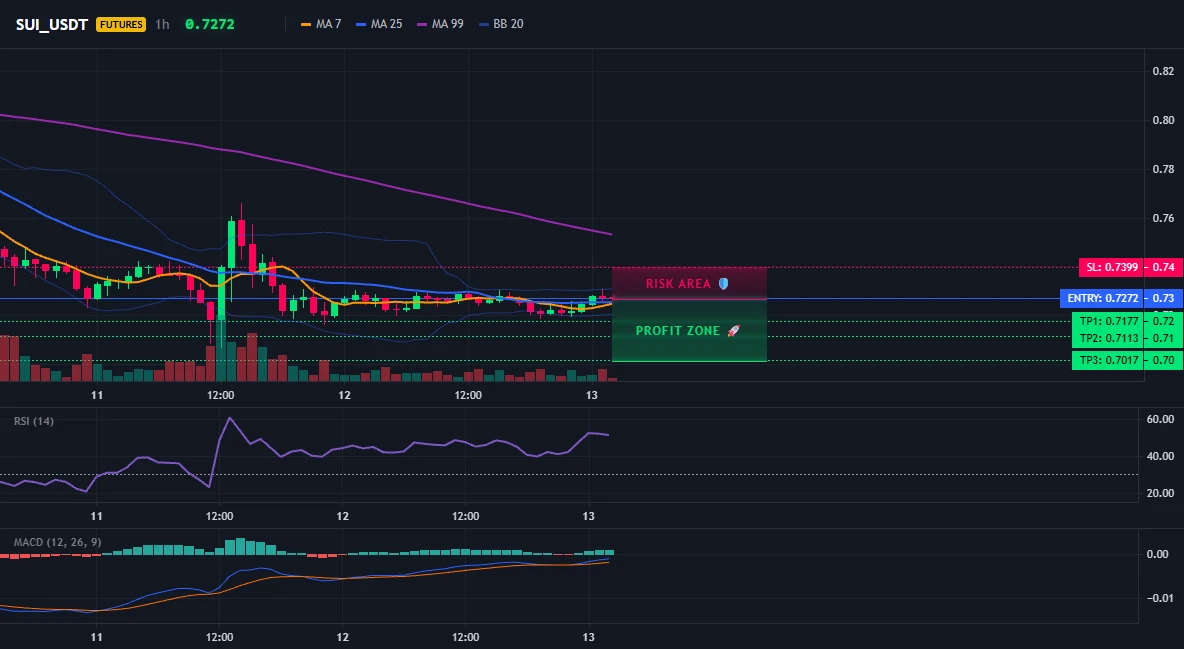Click the RISK AREA box
The height and width of the screenshot is (649, 1184).
[x=689, y=283]
